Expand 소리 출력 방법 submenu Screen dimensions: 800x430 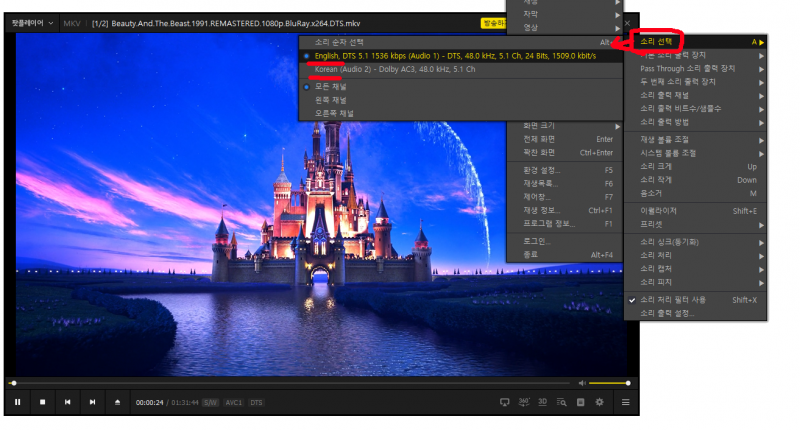(x=695, y=122)
